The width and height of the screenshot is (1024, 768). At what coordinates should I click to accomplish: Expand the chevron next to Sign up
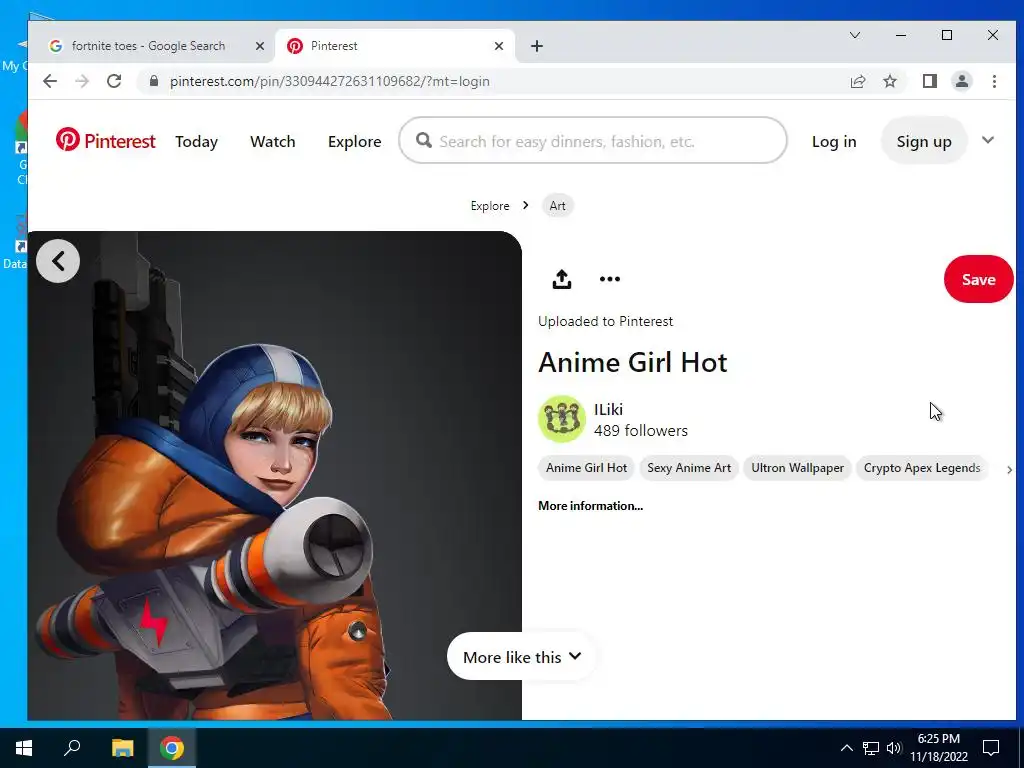tap(988, 140)
